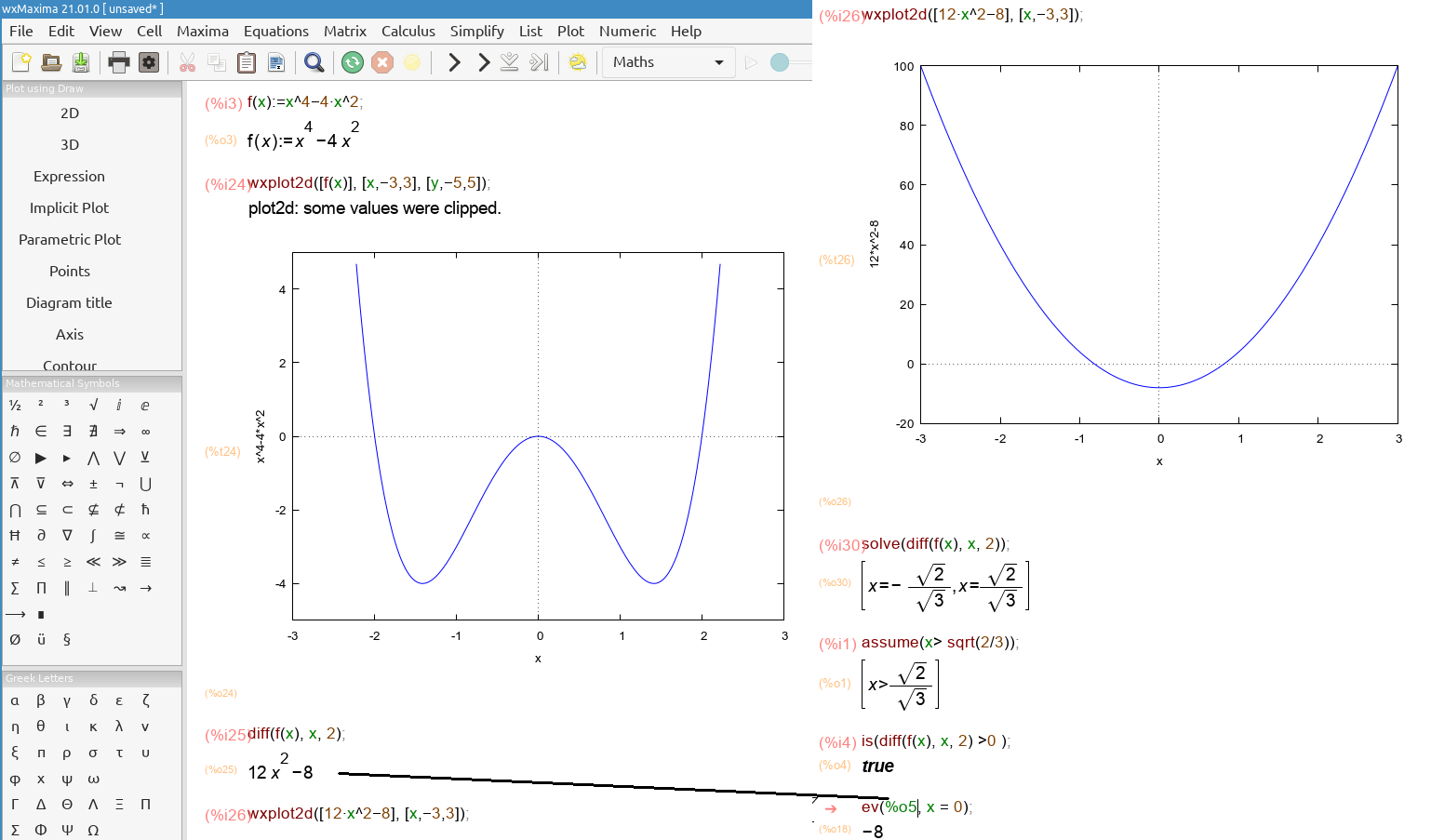Click the animation speed slider on the toolbar
Image resolution: width=1431 pixels, height=840 pixels.
[x=778, y=62]
